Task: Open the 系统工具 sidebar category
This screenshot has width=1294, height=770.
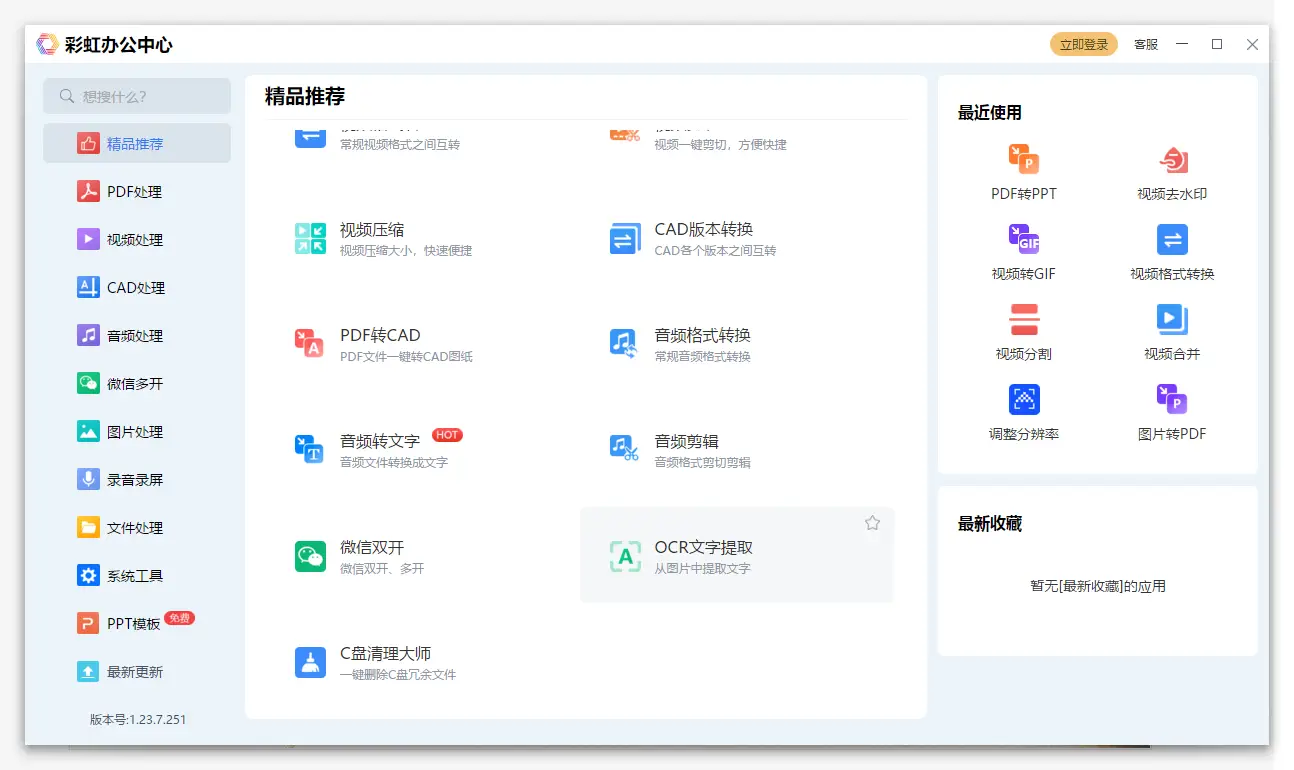Action: tap(135, 576)
